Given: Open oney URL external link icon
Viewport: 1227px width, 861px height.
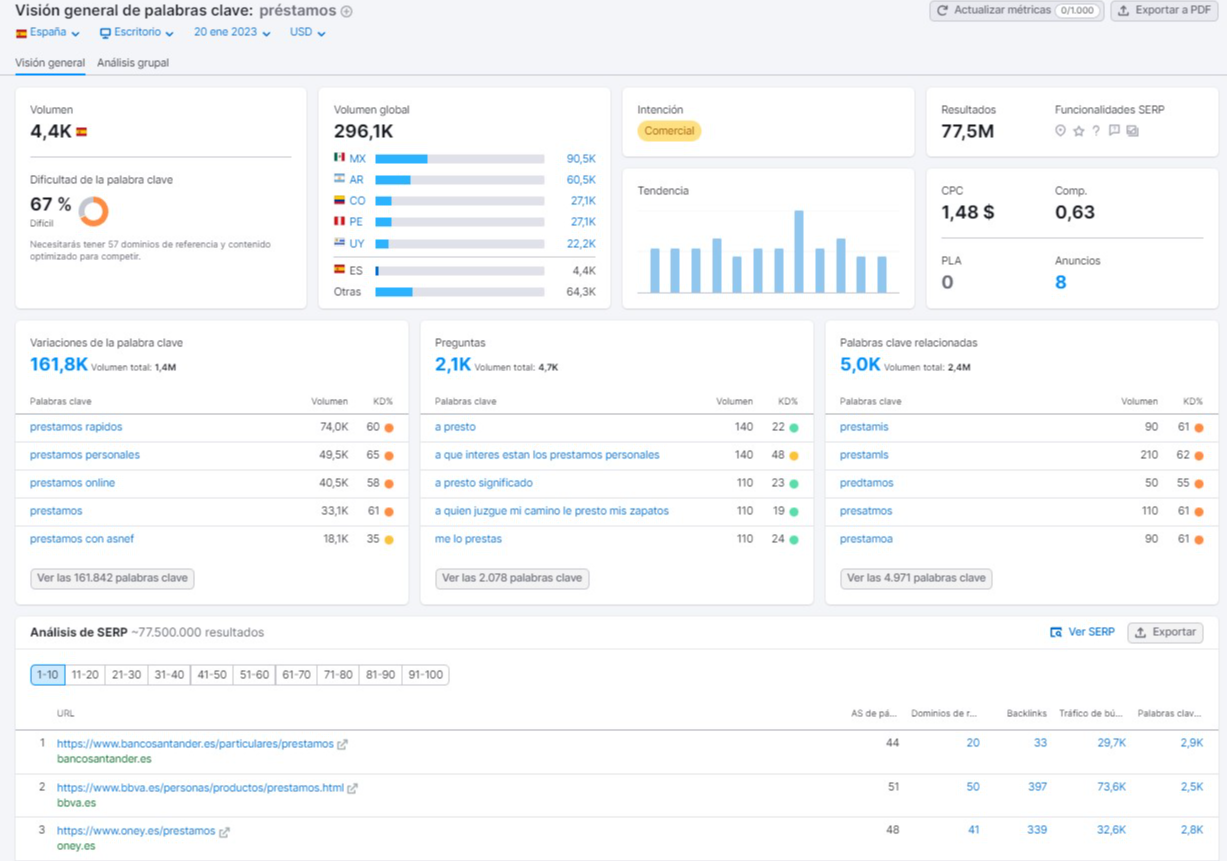Looking at the screenshot, I should click(x=224, y=832).
